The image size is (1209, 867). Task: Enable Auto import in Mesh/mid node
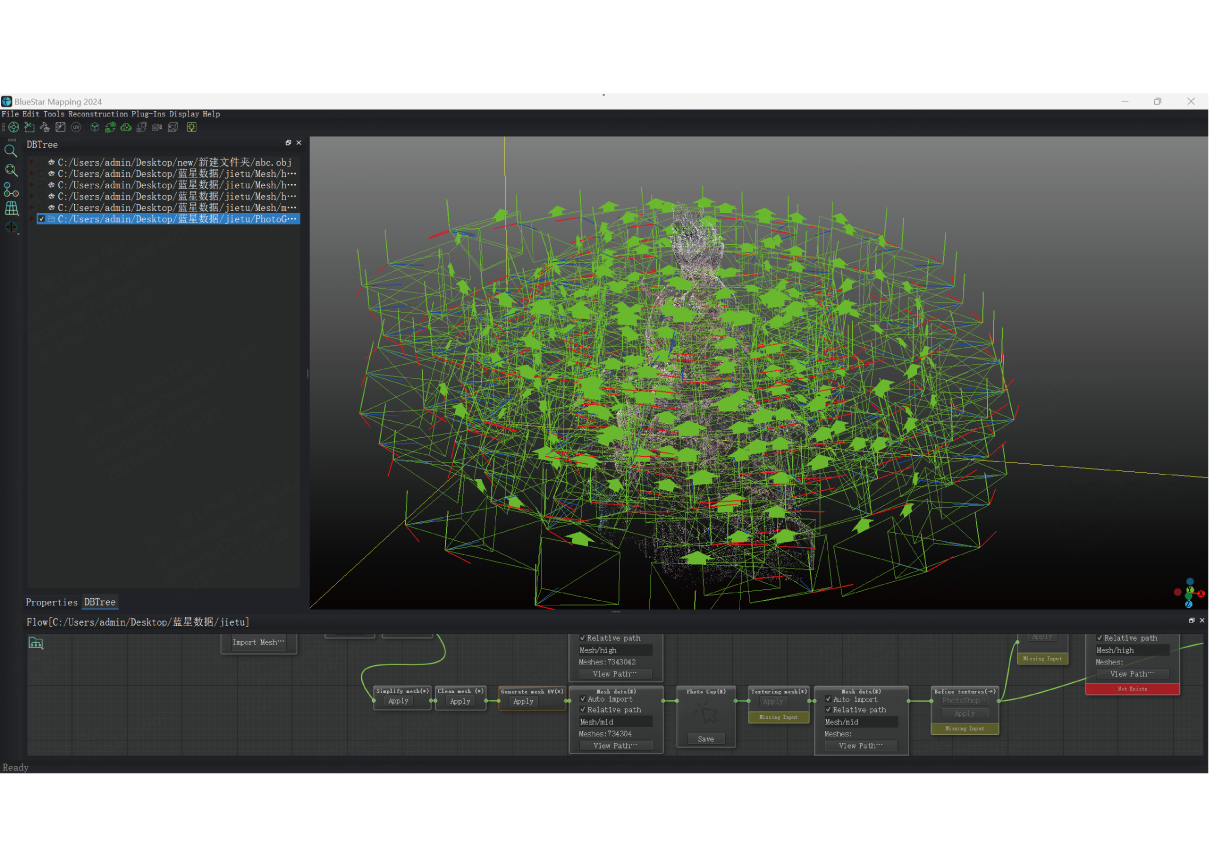[585, 699]
